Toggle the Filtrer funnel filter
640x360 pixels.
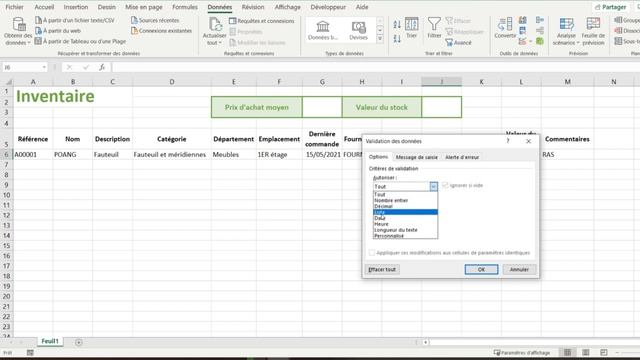coord(434,28)
